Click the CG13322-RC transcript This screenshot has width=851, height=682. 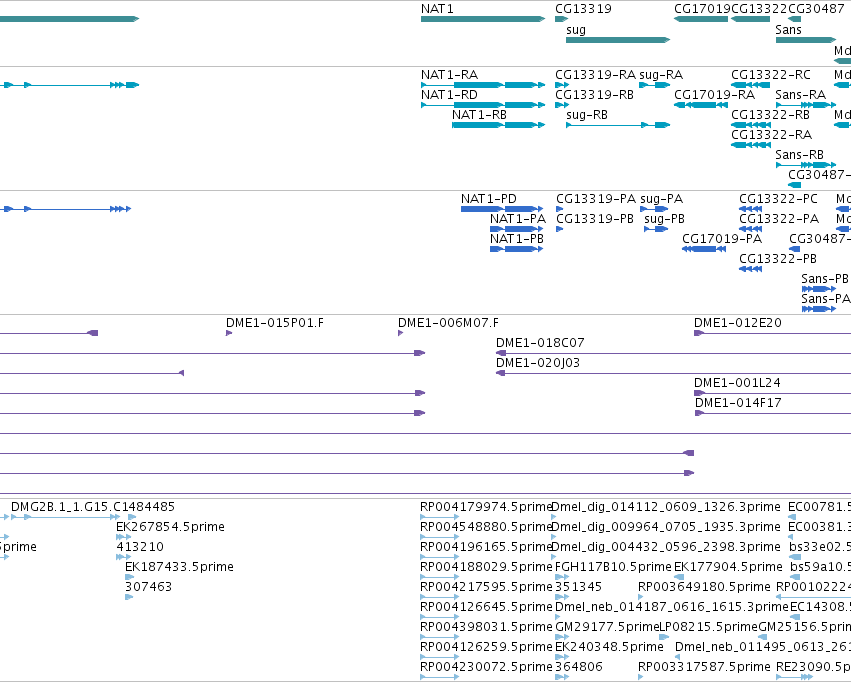pyautogui.click(x=751, y=85)
